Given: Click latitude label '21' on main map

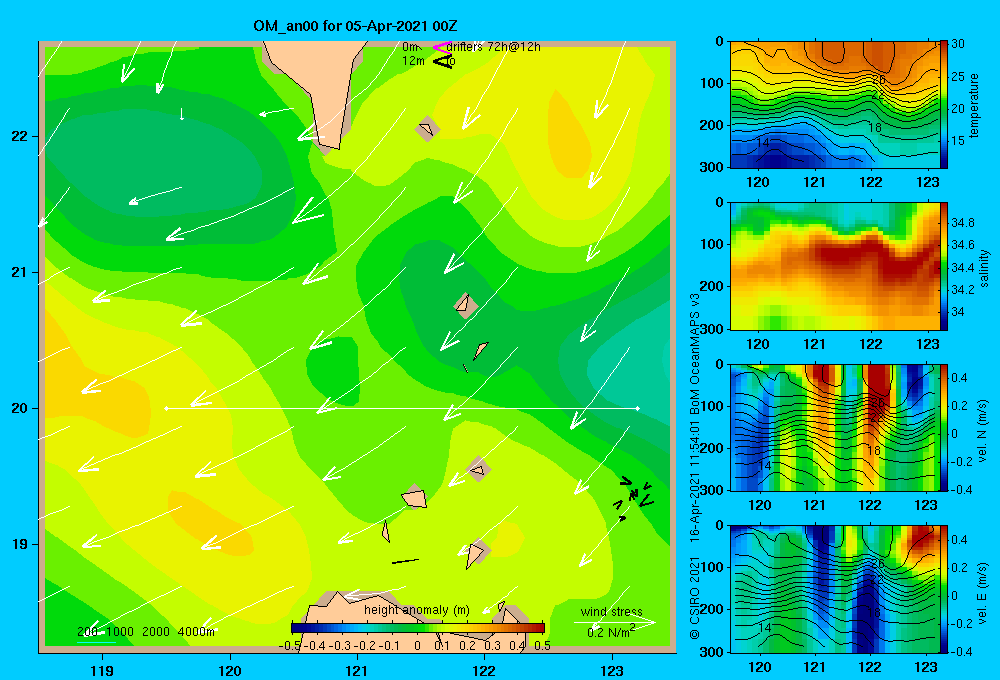Looking at the screenshot, I should (20, 272).
